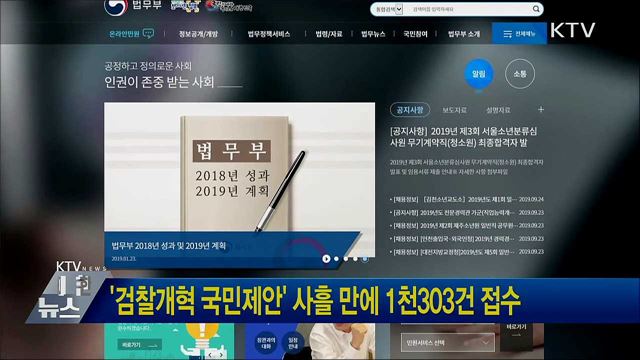Open the 온라인민원 menu

(x=124, y=33)
